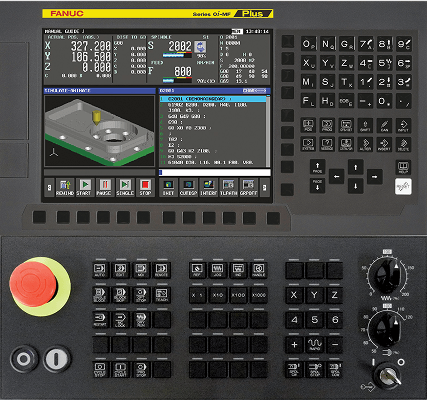Viewport: 427px width, 400px height.
Task: Start the simulation with the START softkey
Action: point(85,188)
